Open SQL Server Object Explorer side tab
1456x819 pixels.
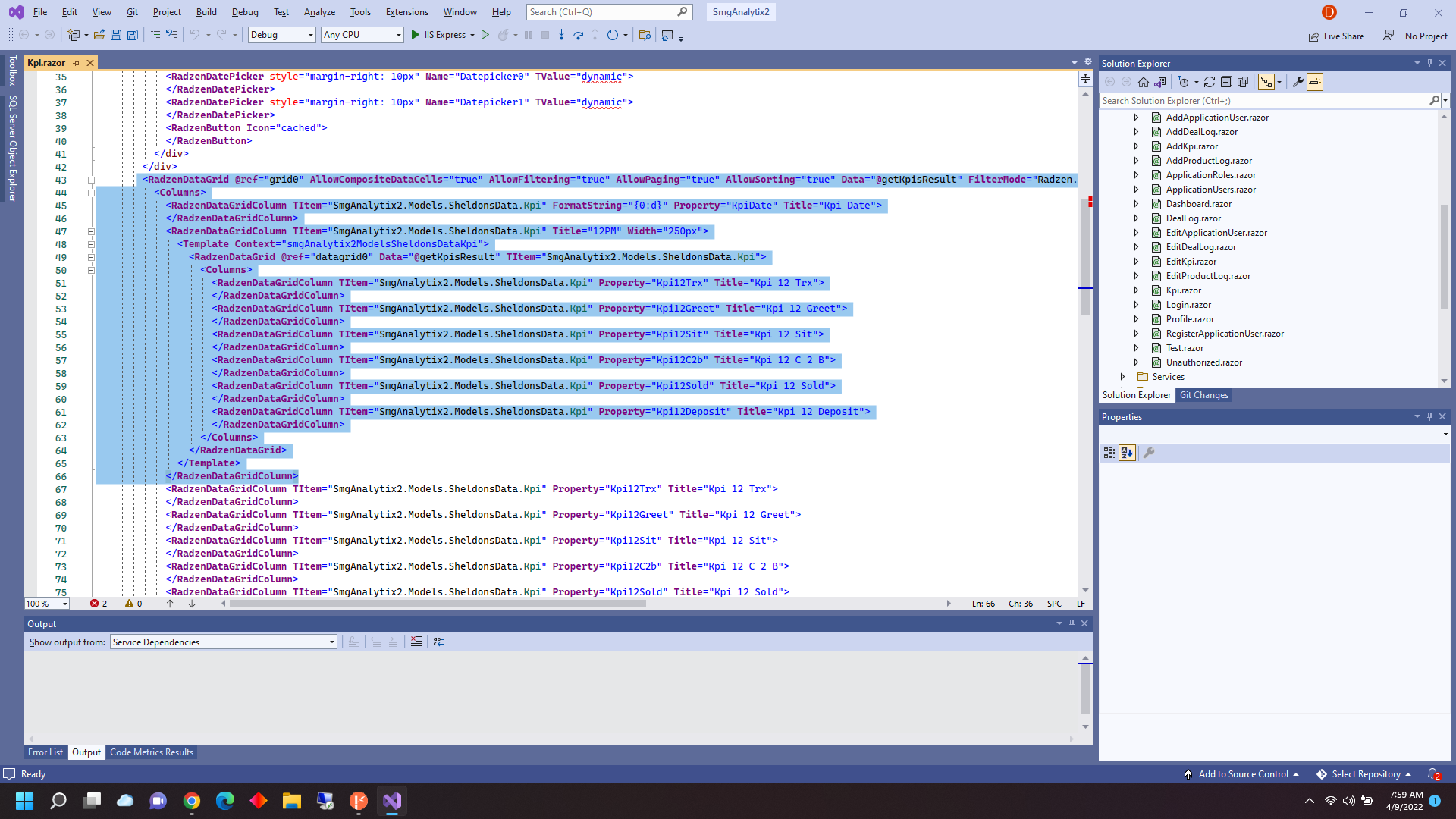12,149
